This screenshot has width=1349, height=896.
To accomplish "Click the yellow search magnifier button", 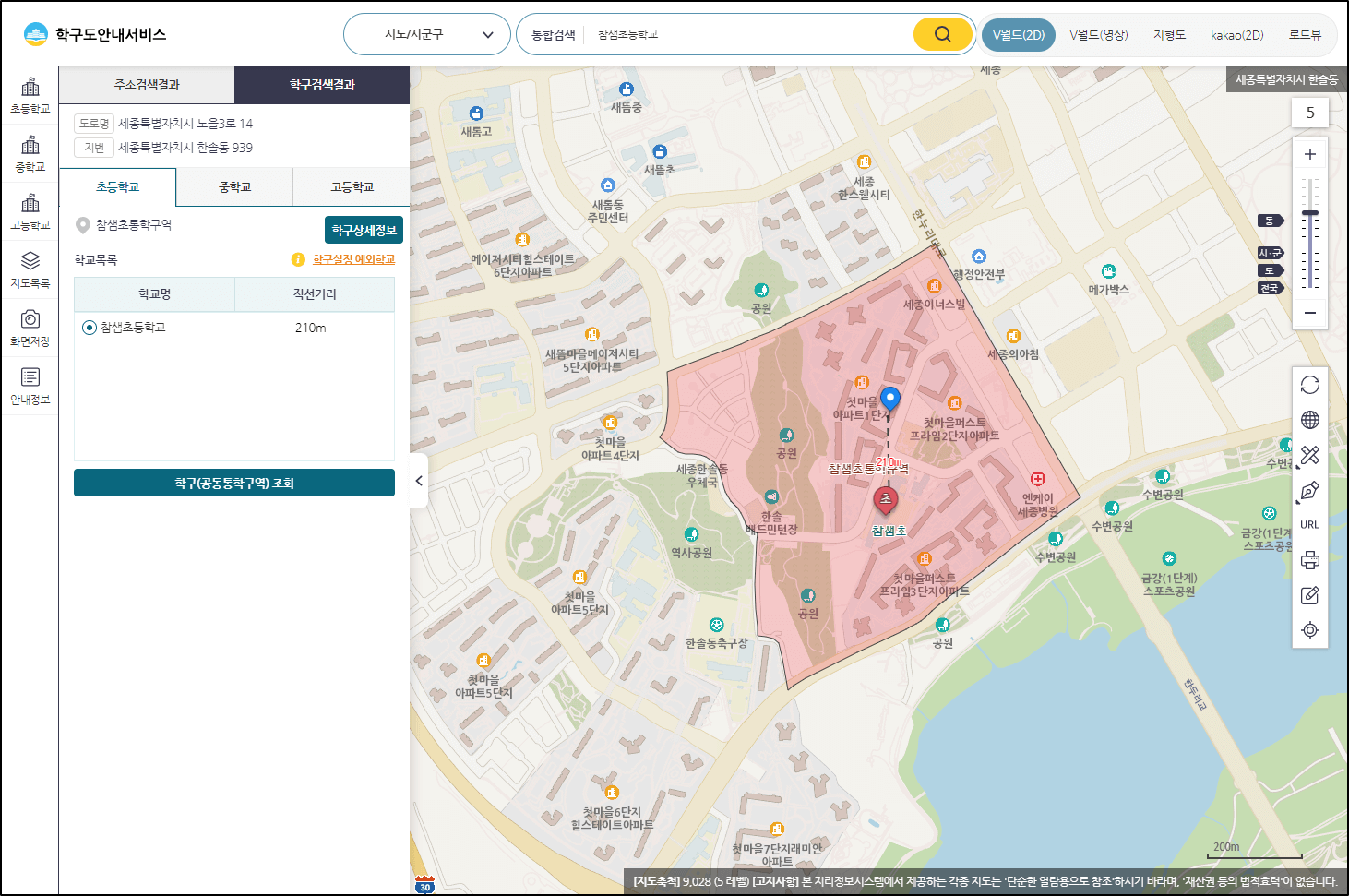I will tap(942, 34).
